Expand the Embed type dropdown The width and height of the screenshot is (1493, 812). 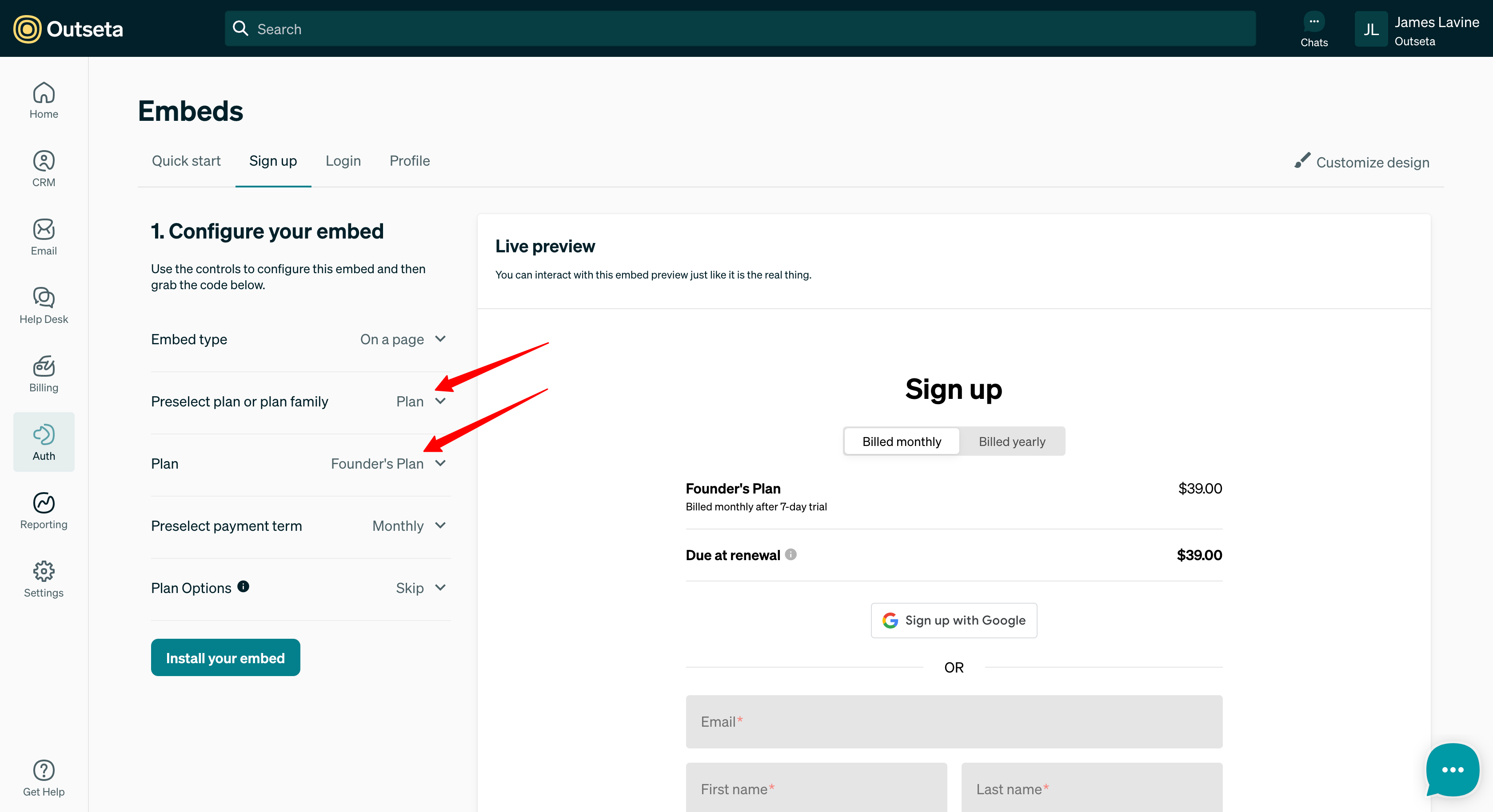(403, 339)
